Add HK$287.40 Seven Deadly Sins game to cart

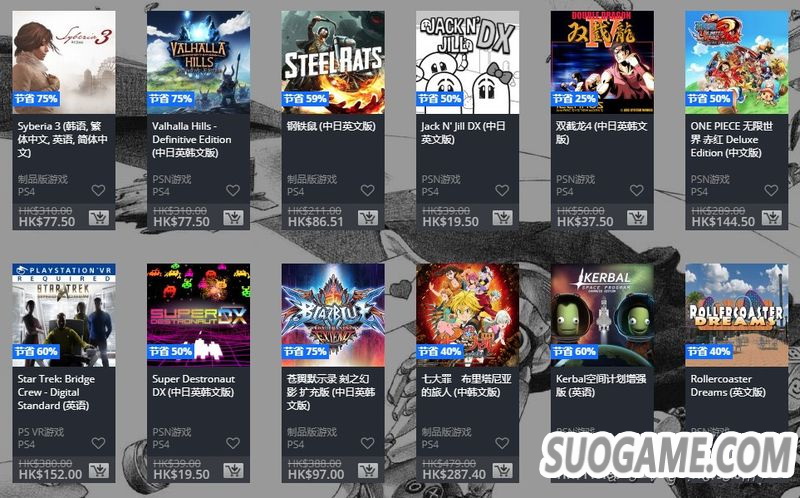pos(503,470)
